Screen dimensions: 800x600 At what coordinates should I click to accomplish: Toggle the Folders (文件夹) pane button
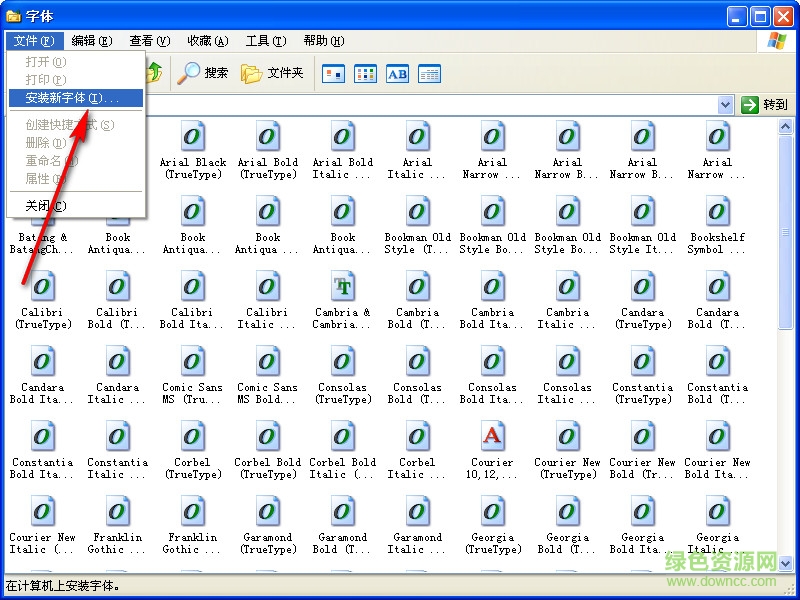(x=272, y=73)
